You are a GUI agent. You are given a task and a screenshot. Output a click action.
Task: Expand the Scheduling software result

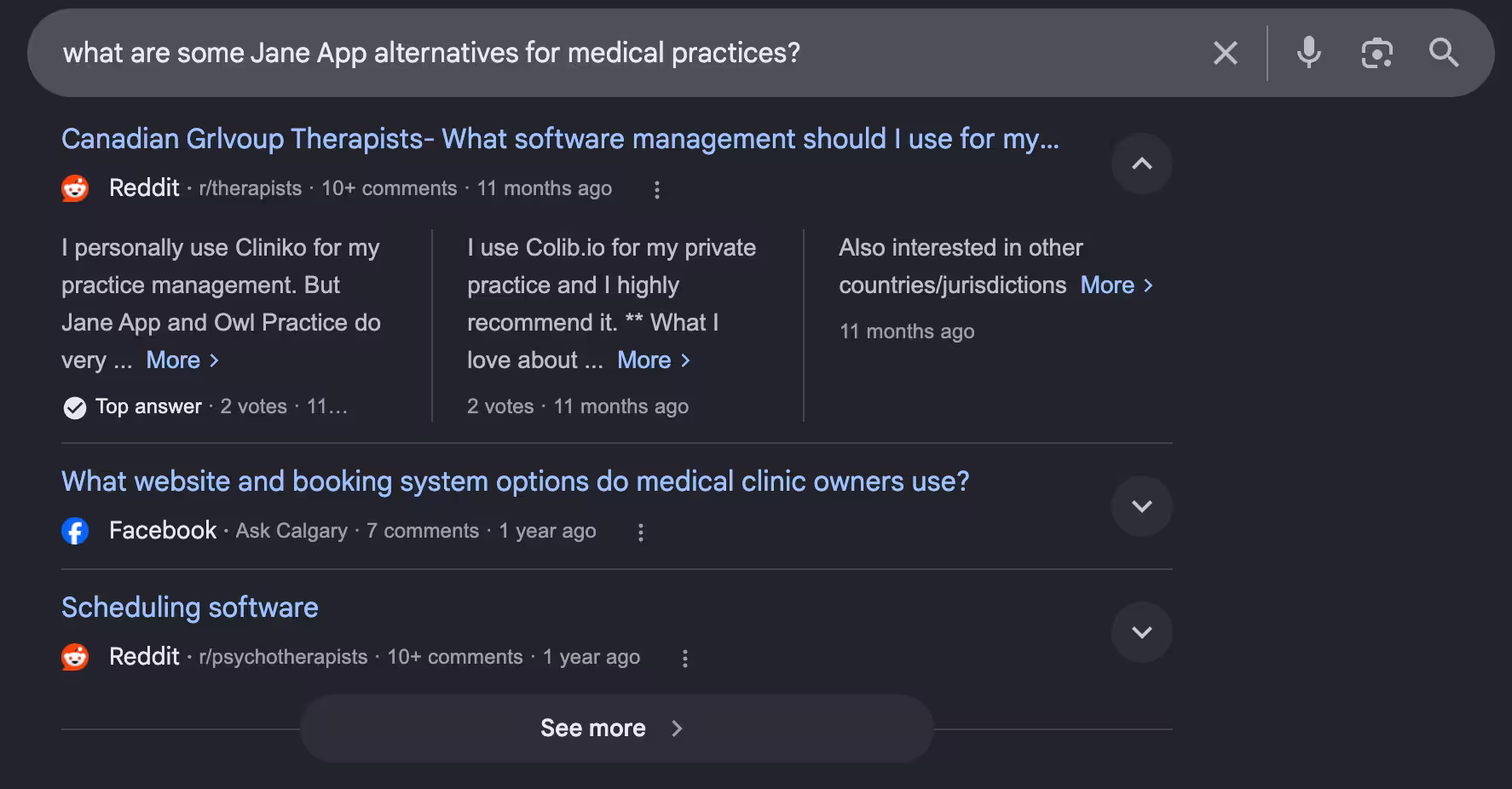click(1141, 632)
